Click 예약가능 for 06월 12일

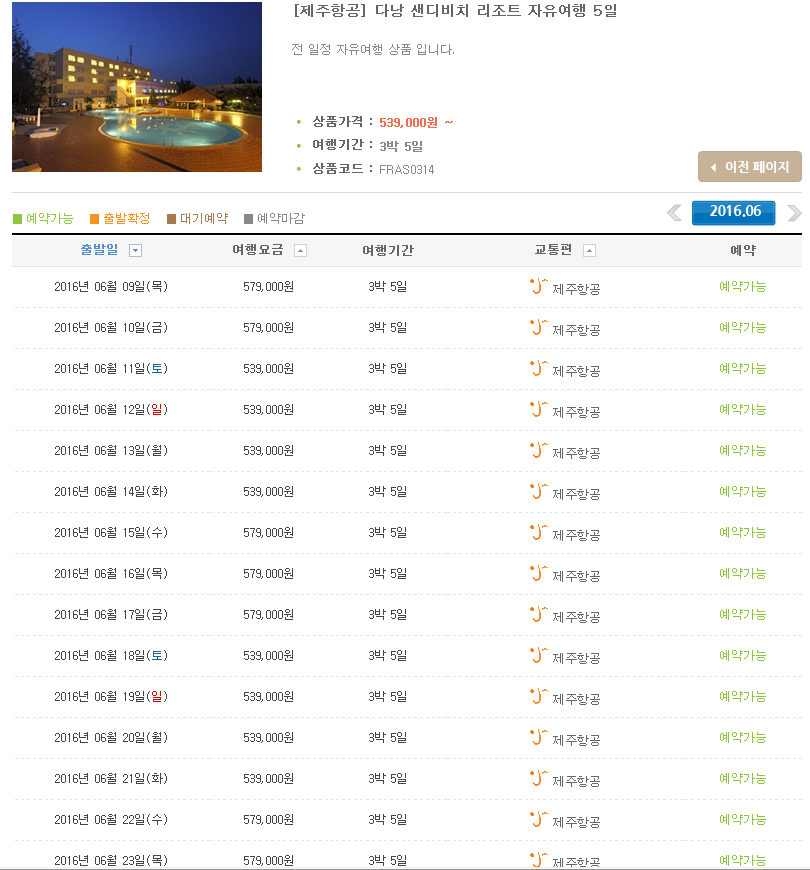[x=742, y=409]
